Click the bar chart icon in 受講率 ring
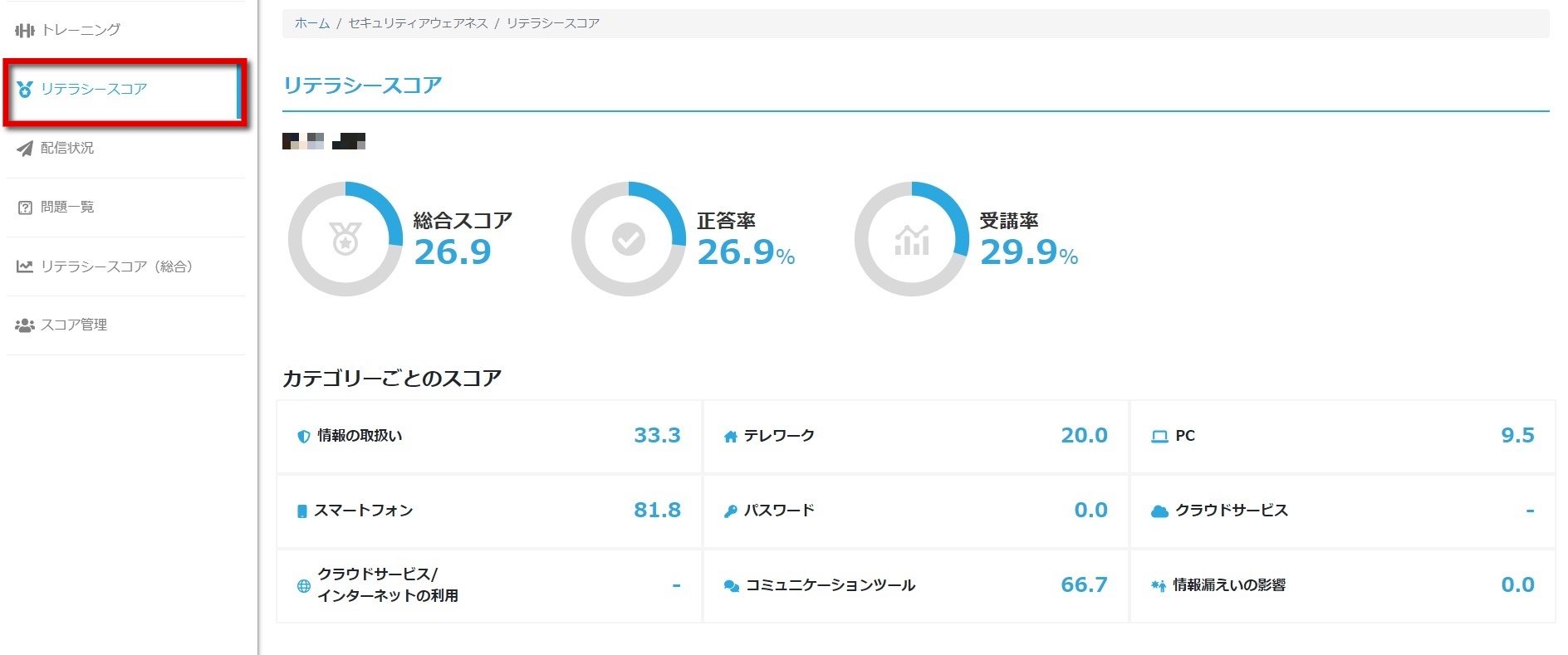 [912, 240]
